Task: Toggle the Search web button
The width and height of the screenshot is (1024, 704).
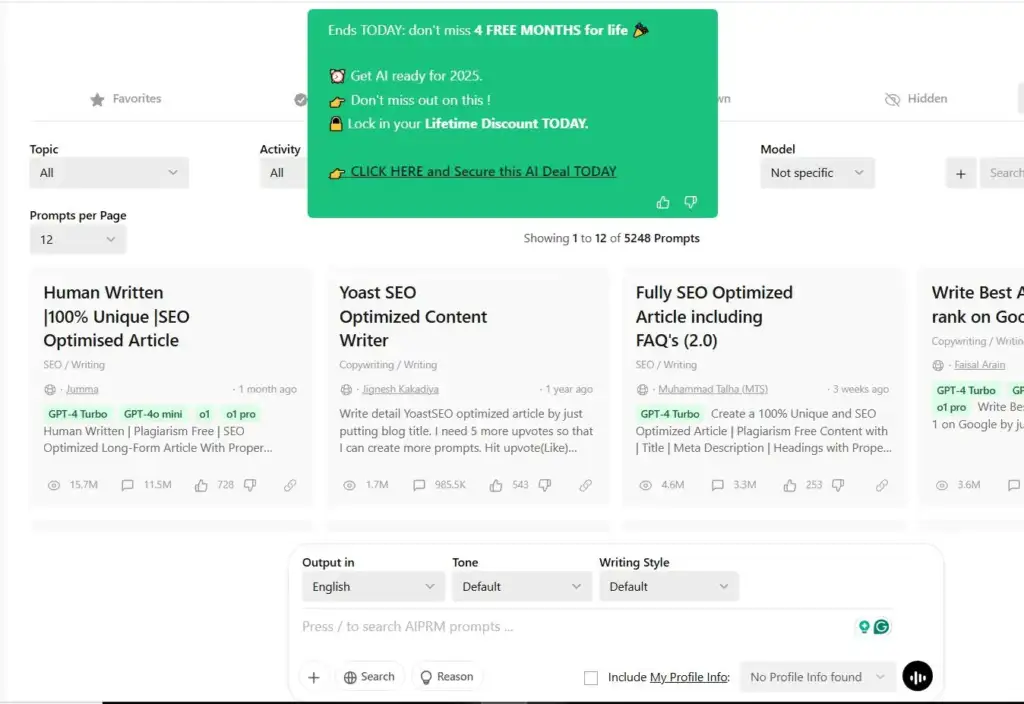Action: [369, 677]
